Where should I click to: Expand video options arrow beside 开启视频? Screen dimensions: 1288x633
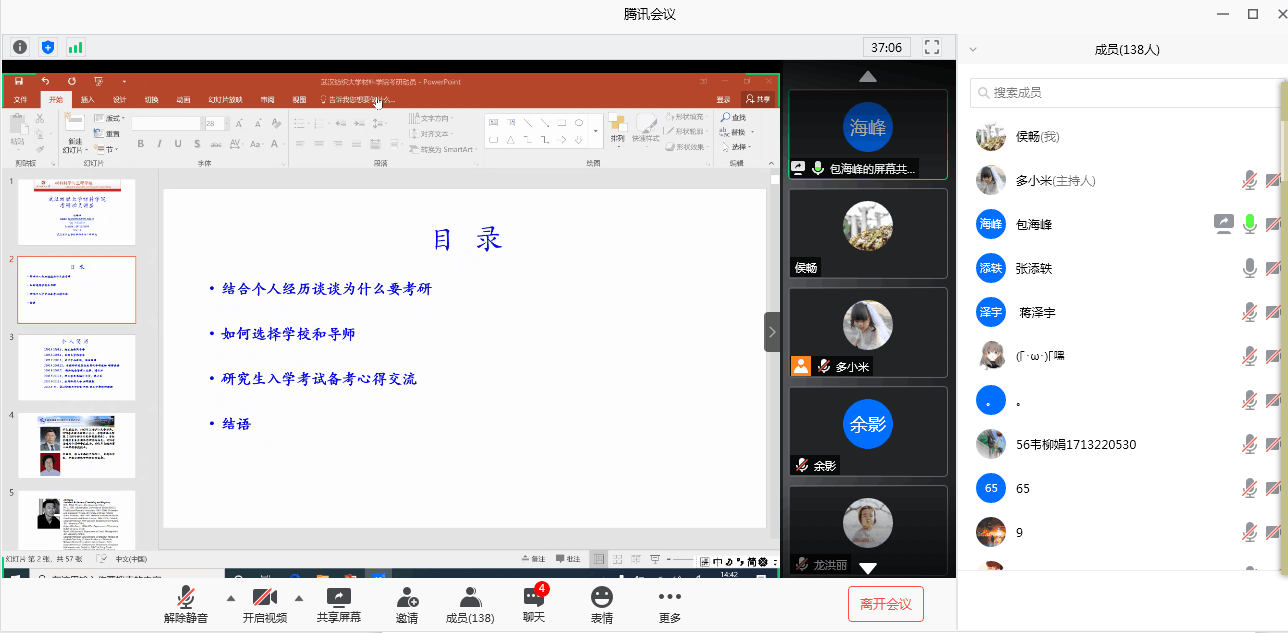(298, 598)
